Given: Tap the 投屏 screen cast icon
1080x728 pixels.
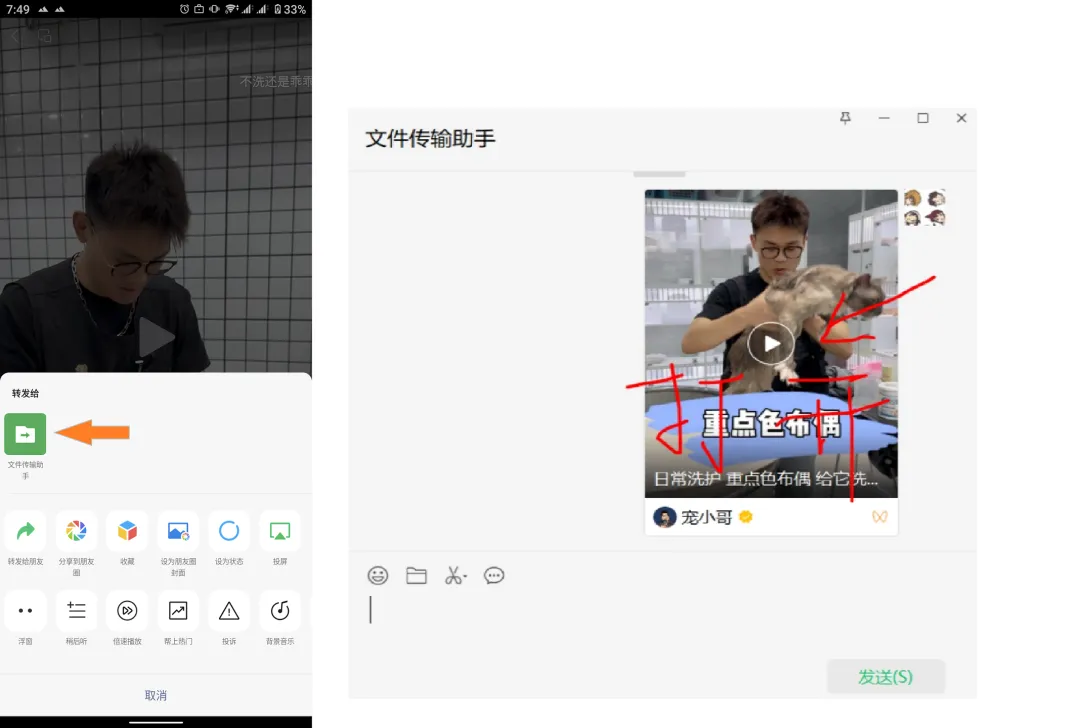Looking at the screenshot, I should click(280, 531).
